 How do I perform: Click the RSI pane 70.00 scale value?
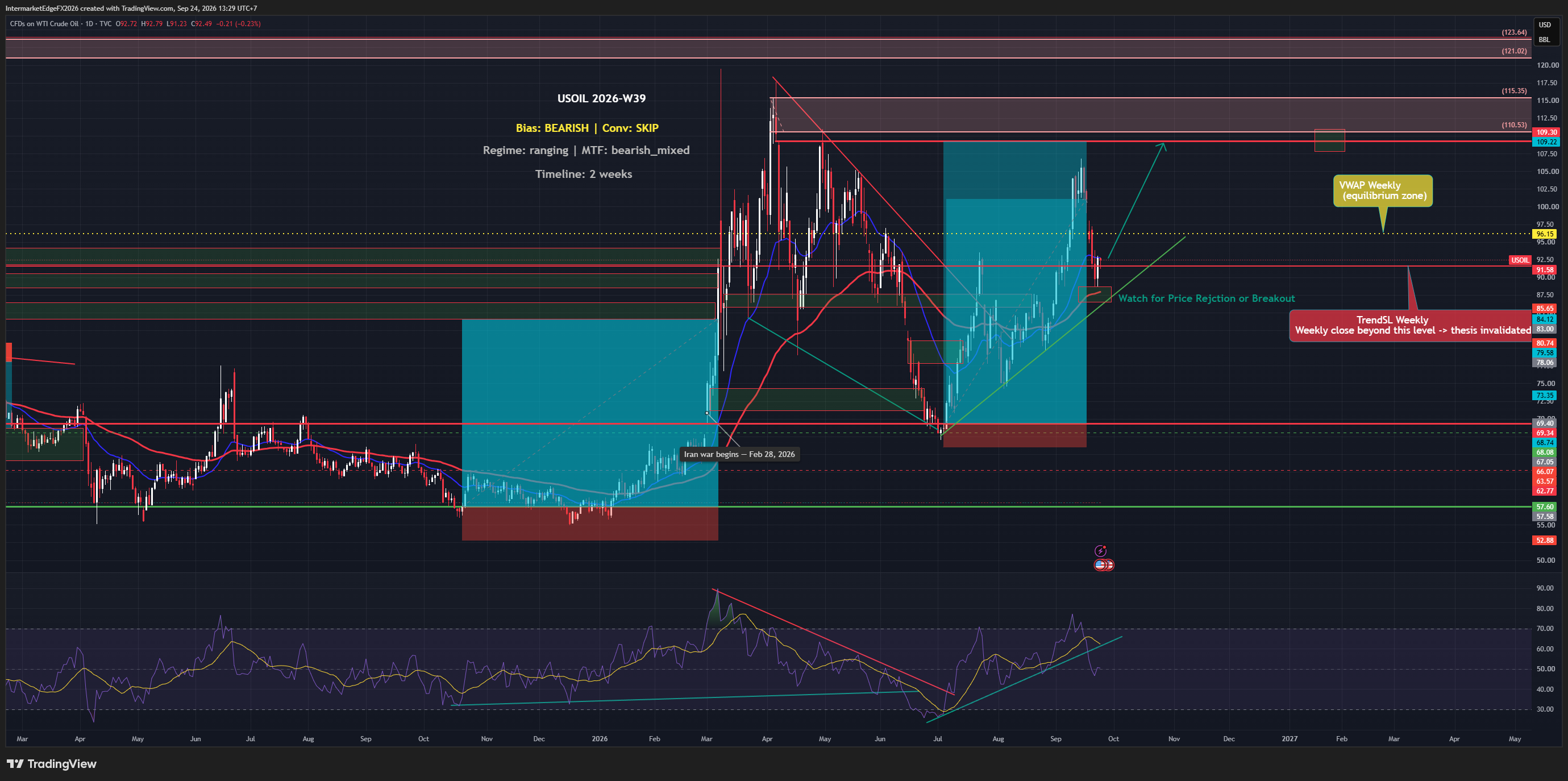coord(1545,628)
